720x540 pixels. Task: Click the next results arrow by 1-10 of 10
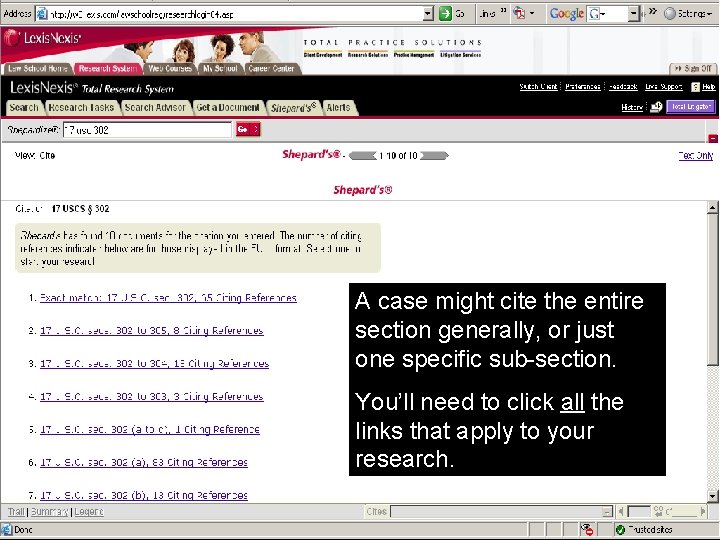click(434, 156)
